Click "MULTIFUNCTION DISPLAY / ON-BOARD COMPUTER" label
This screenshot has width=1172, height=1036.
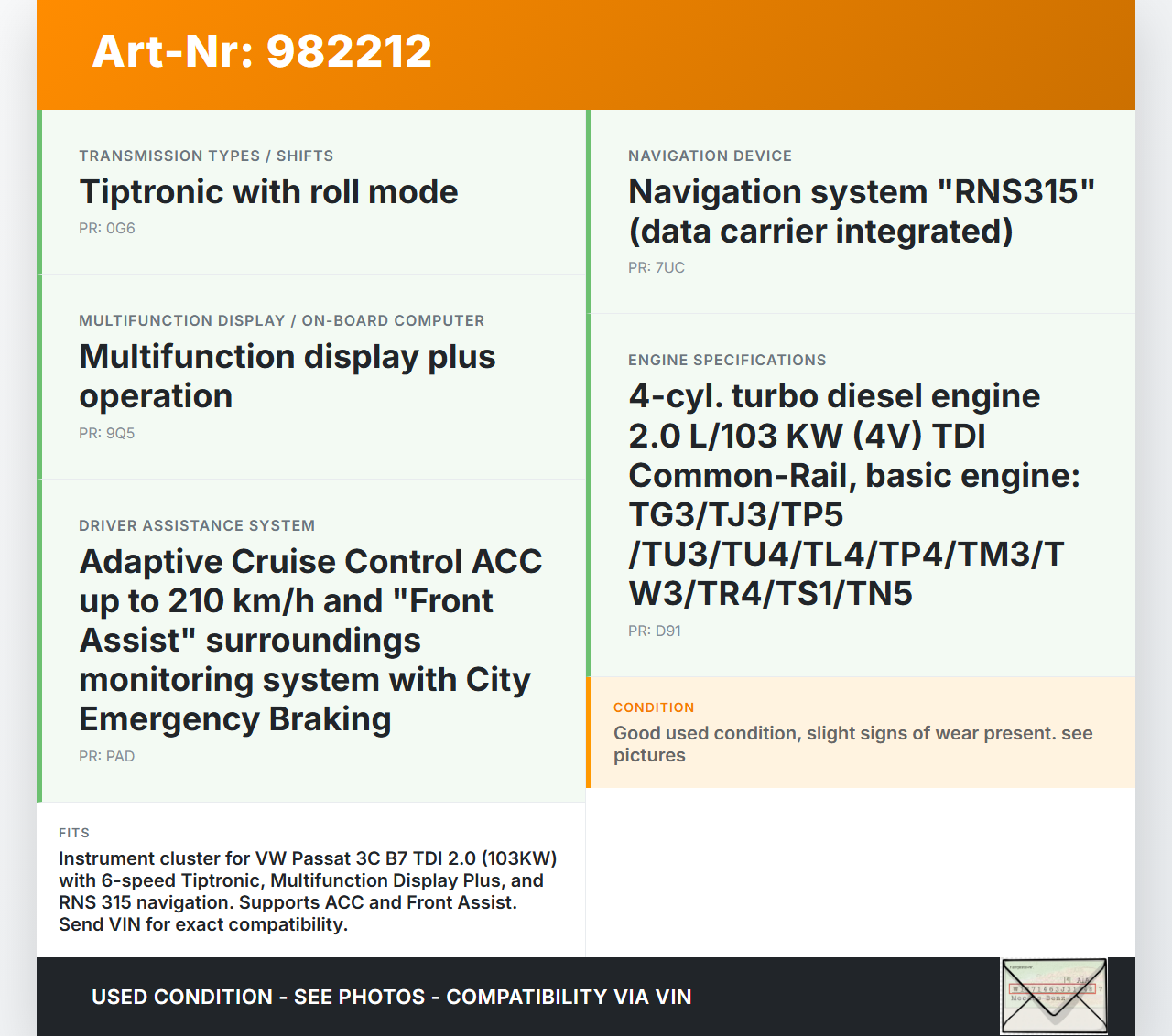pos(282,320)
